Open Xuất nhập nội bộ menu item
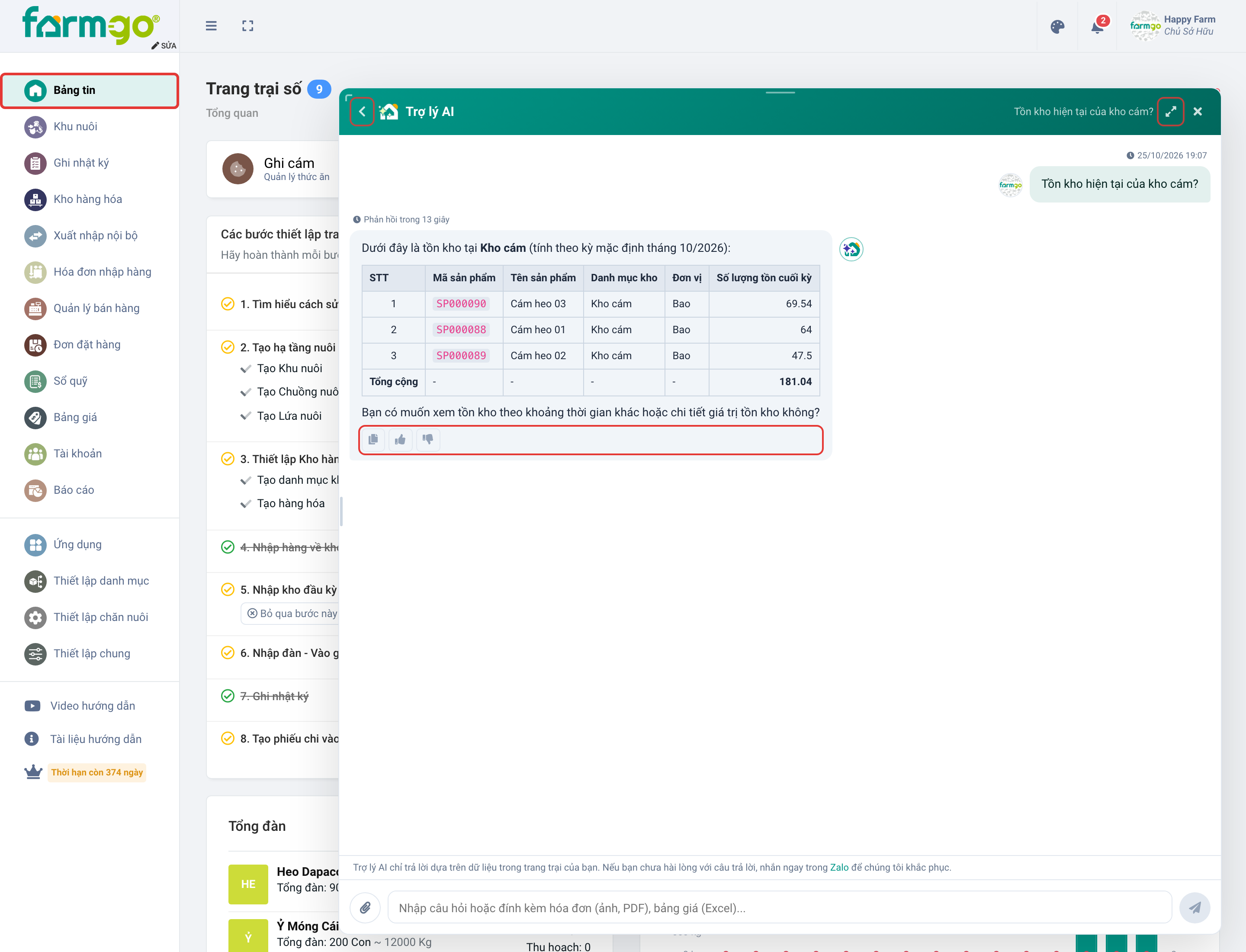Image resolution: width=1246 pixels, height=952 pixels. 90,236
